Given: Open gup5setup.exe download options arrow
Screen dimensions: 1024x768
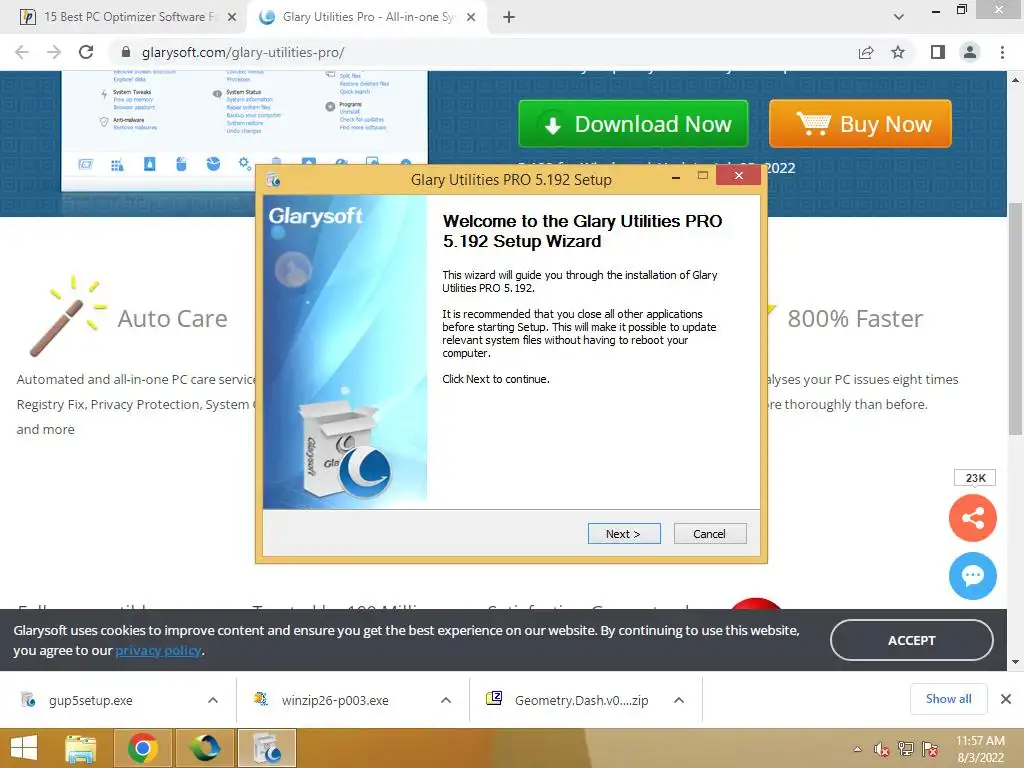Looking at the screenshot, I should pos(213,700).
